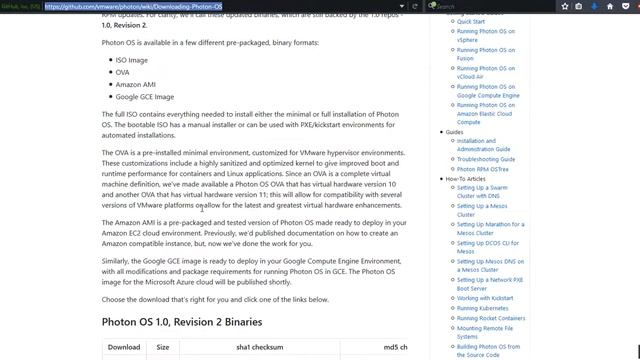Open Setting Up Mesos DNS on a Mesos Cluster

pyautogui.click(x=490, y=266)
